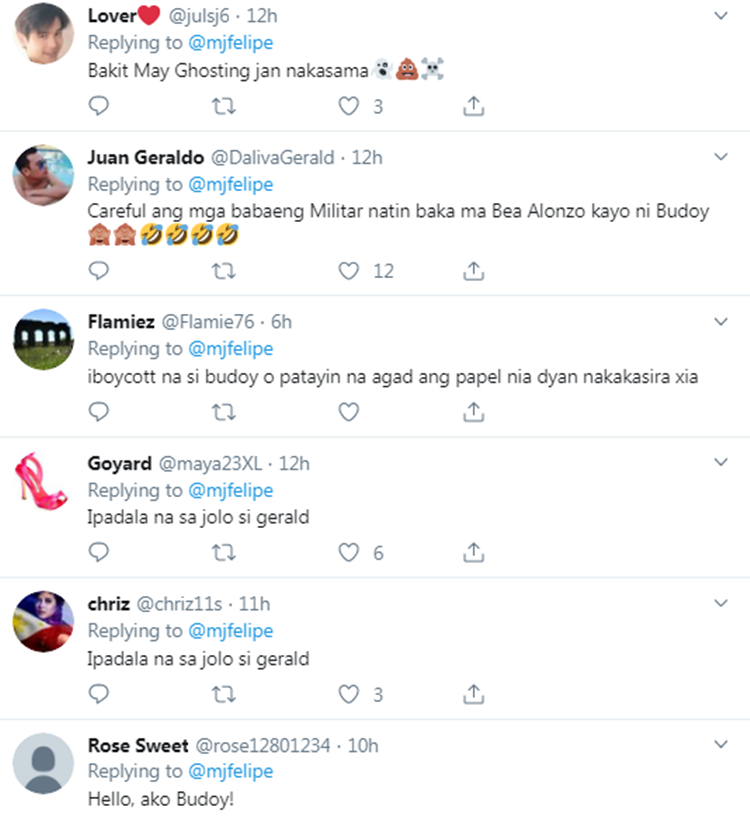Open more options chevron on Lover's tweet

[720, 16]
